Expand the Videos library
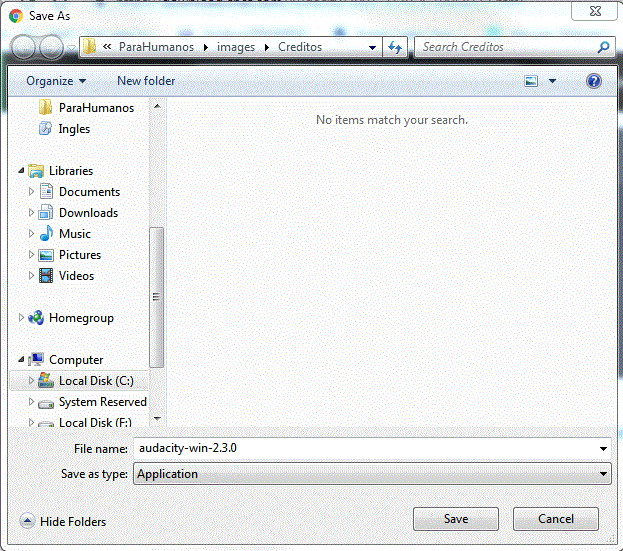This screenshot has width=623, height=551. click(x=31, y=276)
